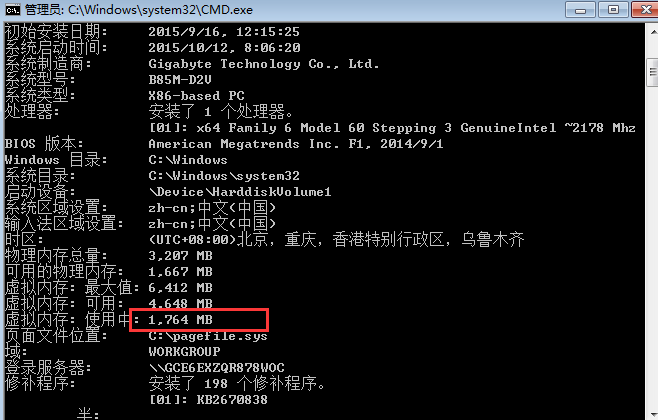Click the install date 2015/9/16, 12:15:25
This screenshot has height=420, width=658.
[x=224, y=32]
